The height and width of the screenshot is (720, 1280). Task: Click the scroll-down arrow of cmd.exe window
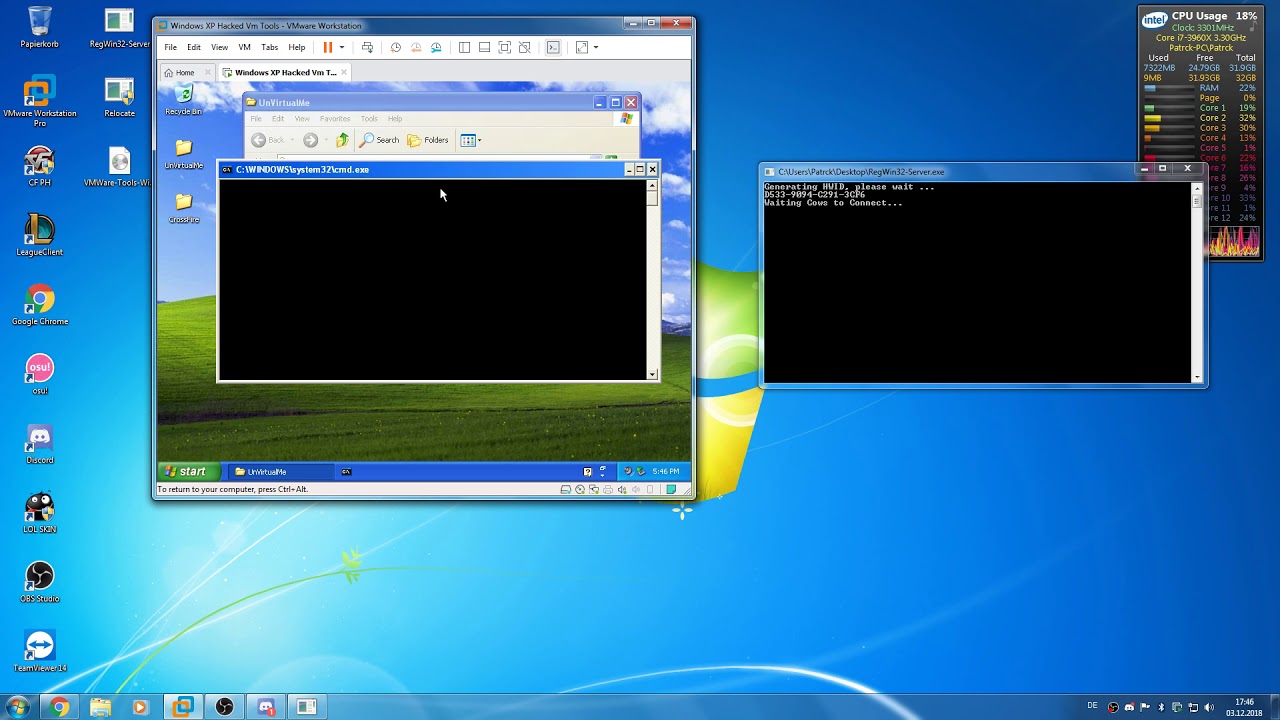click(652, 375)
